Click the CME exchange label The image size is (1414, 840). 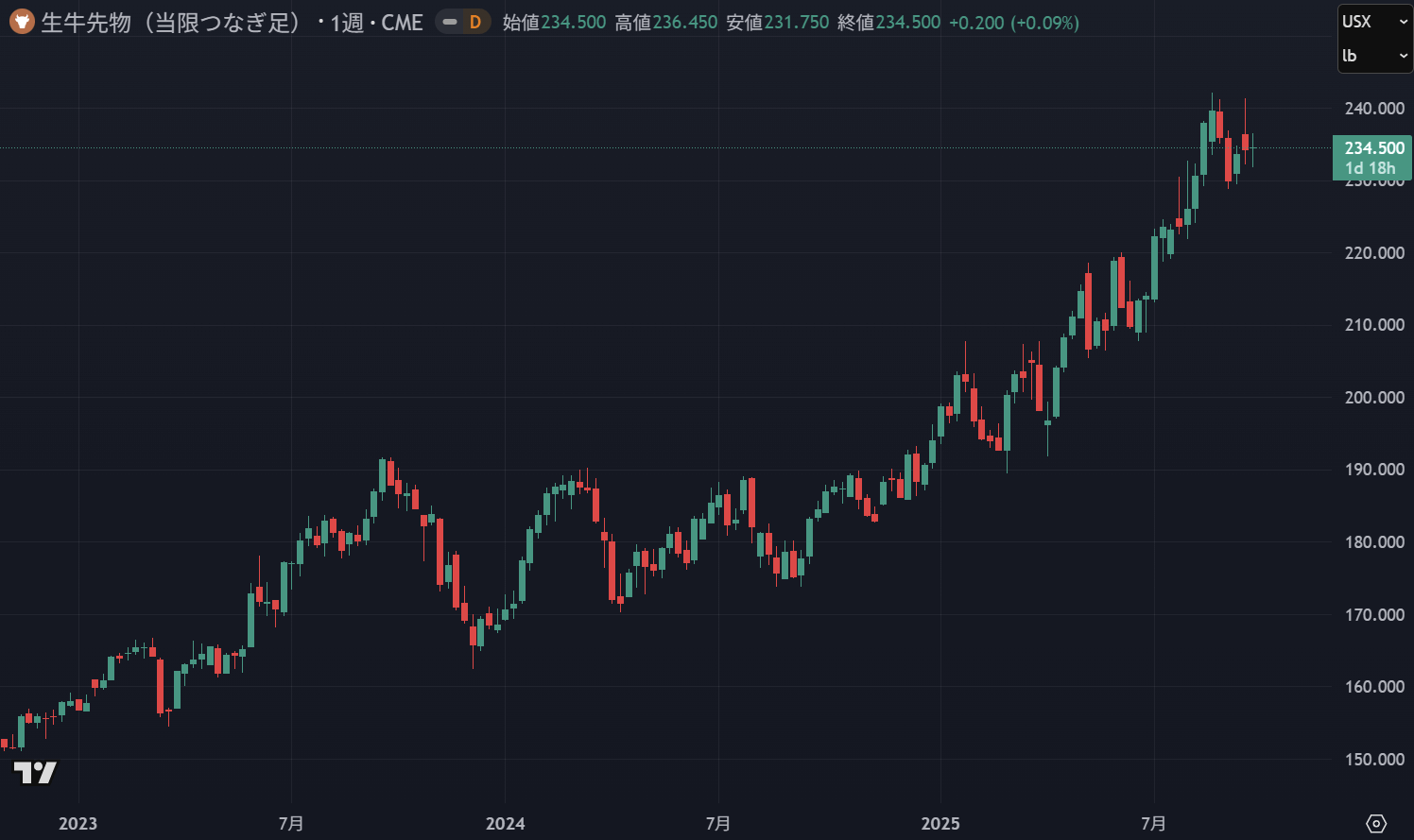coord(402,22)
